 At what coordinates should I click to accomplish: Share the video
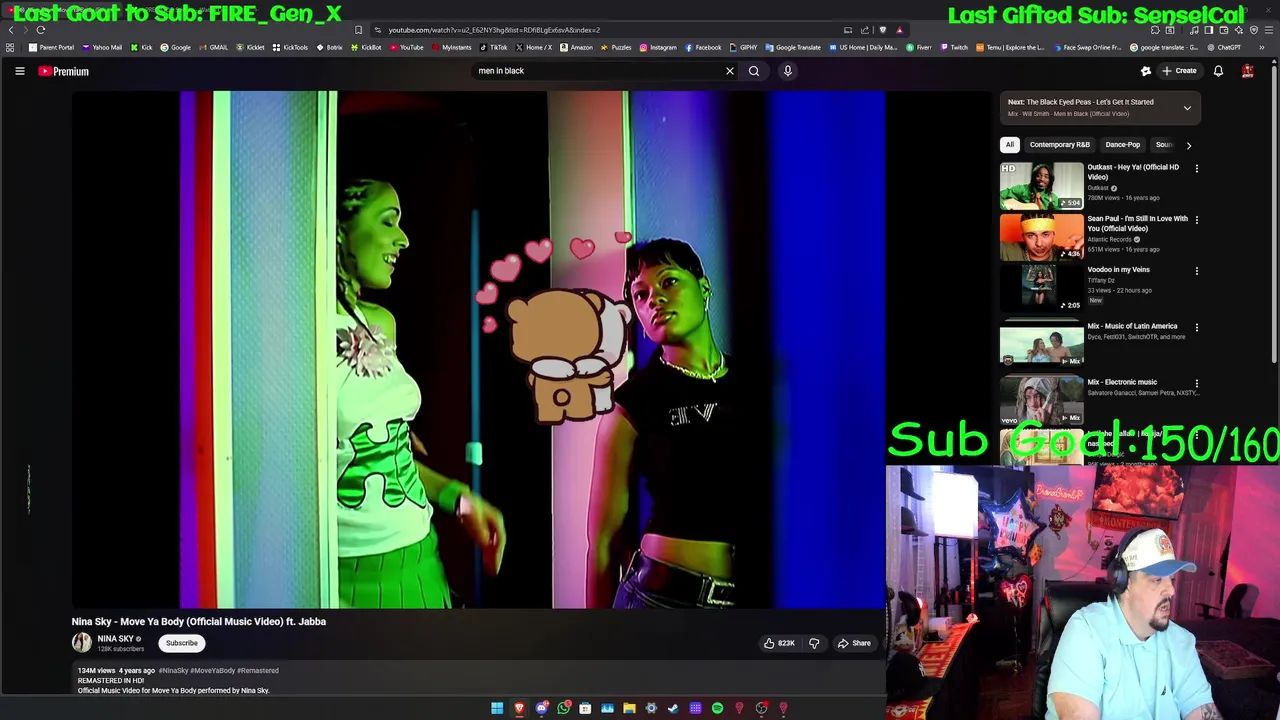click(x=855, y=643)
